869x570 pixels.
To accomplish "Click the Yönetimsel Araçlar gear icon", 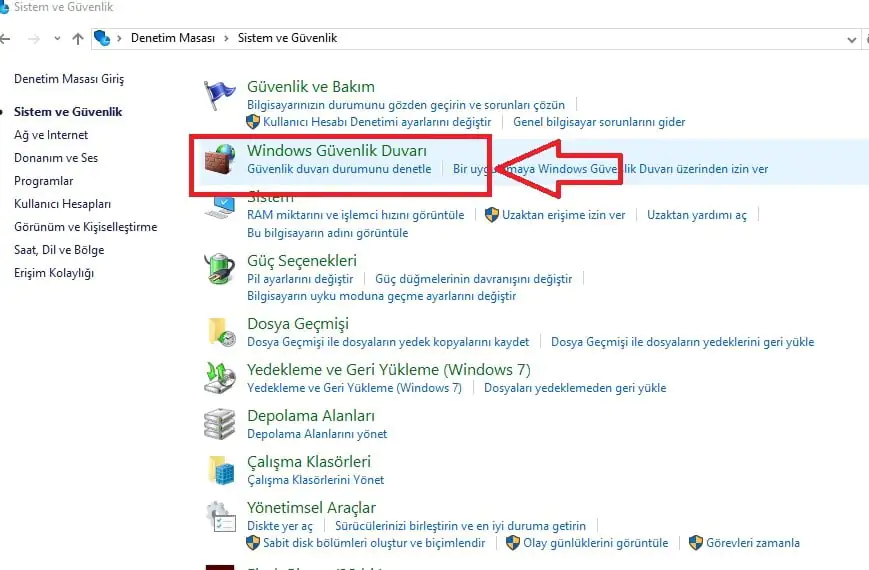I will (220, 516).
